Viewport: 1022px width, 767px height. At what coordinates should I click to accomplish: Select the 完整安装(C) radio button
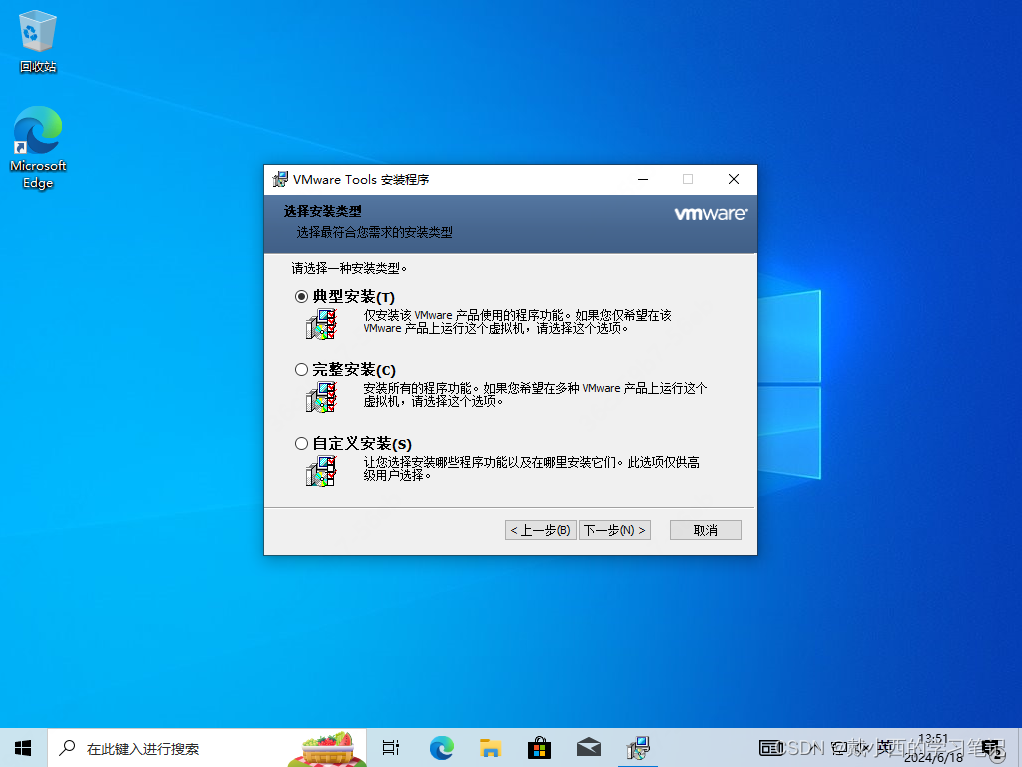click(x=301, y=369)
